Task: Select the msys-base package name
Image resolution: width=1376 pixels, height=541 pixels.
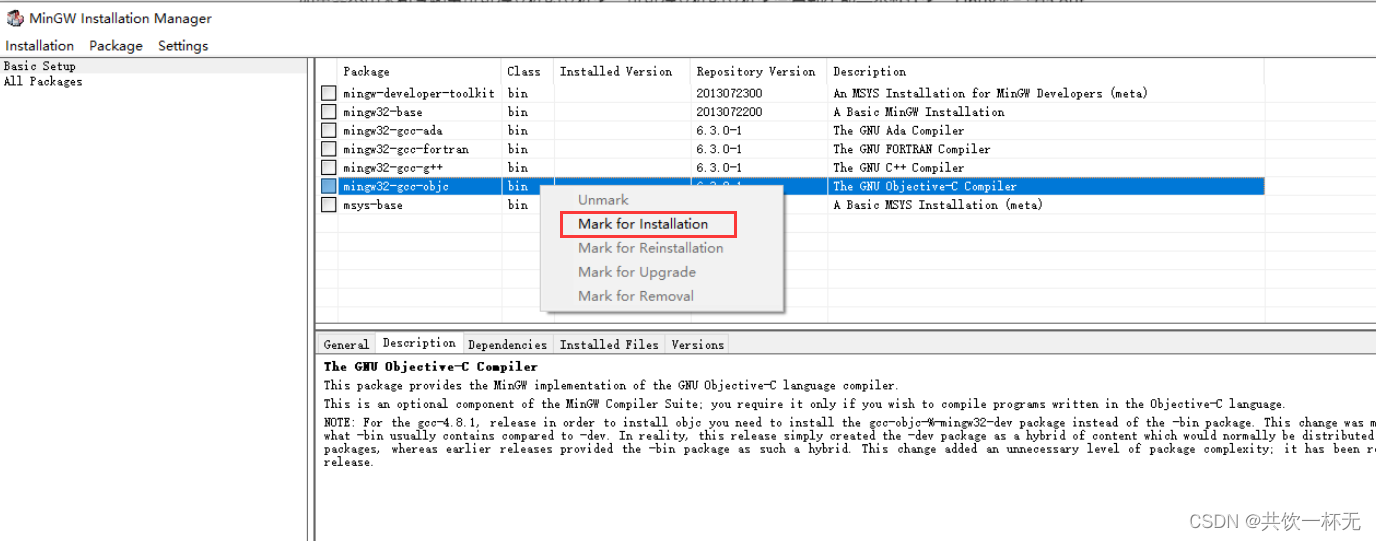Action: [373, 205]
